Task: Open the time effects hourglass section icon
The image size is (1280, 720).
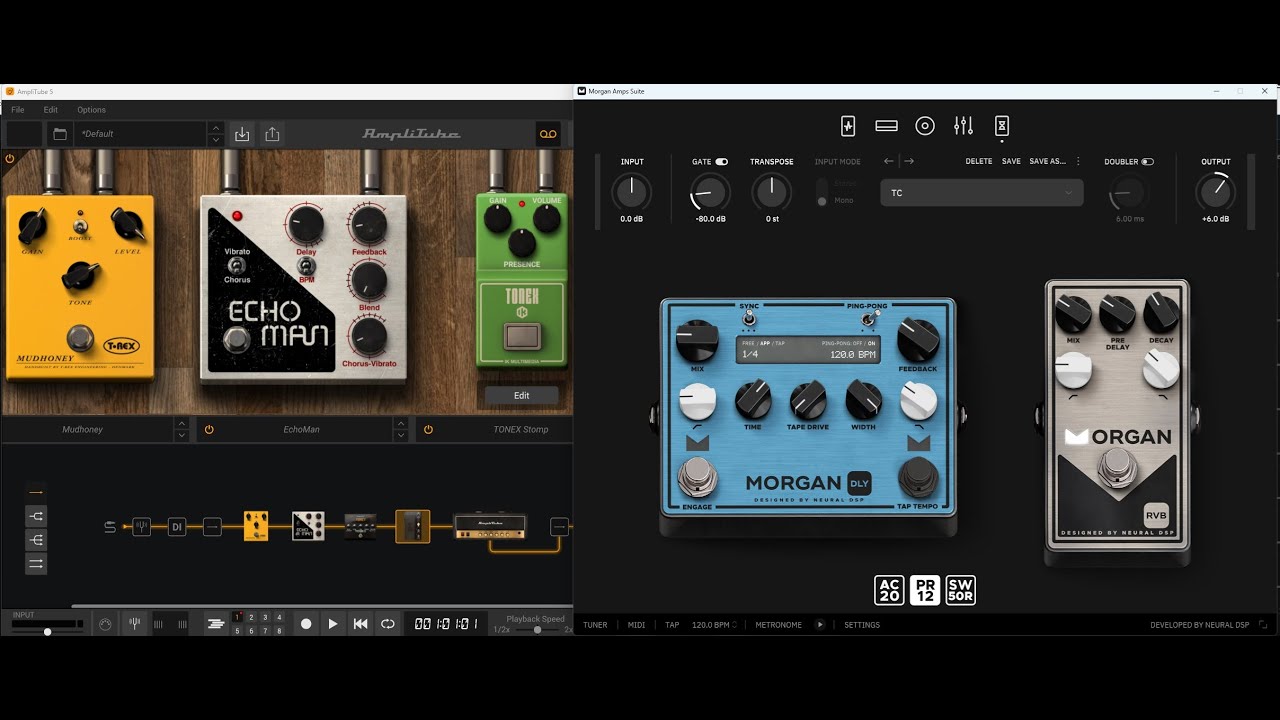Action: pos(1002,126)
